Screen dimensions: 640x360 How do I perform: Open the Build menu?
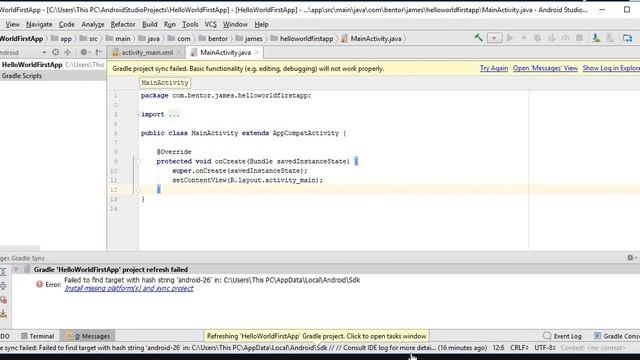(x=150, y=24)
